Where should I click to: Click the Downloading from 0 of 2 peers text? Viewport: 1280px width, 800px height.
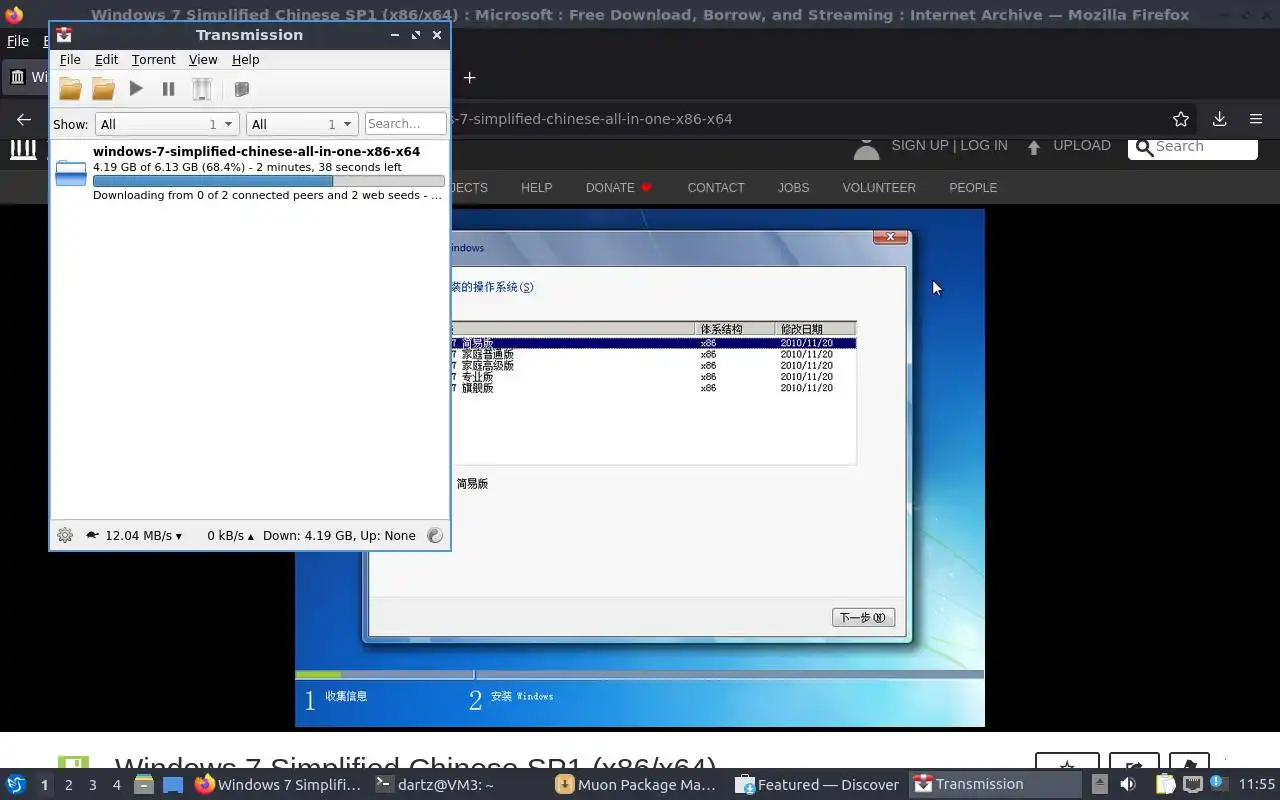(x=267, y=195)
